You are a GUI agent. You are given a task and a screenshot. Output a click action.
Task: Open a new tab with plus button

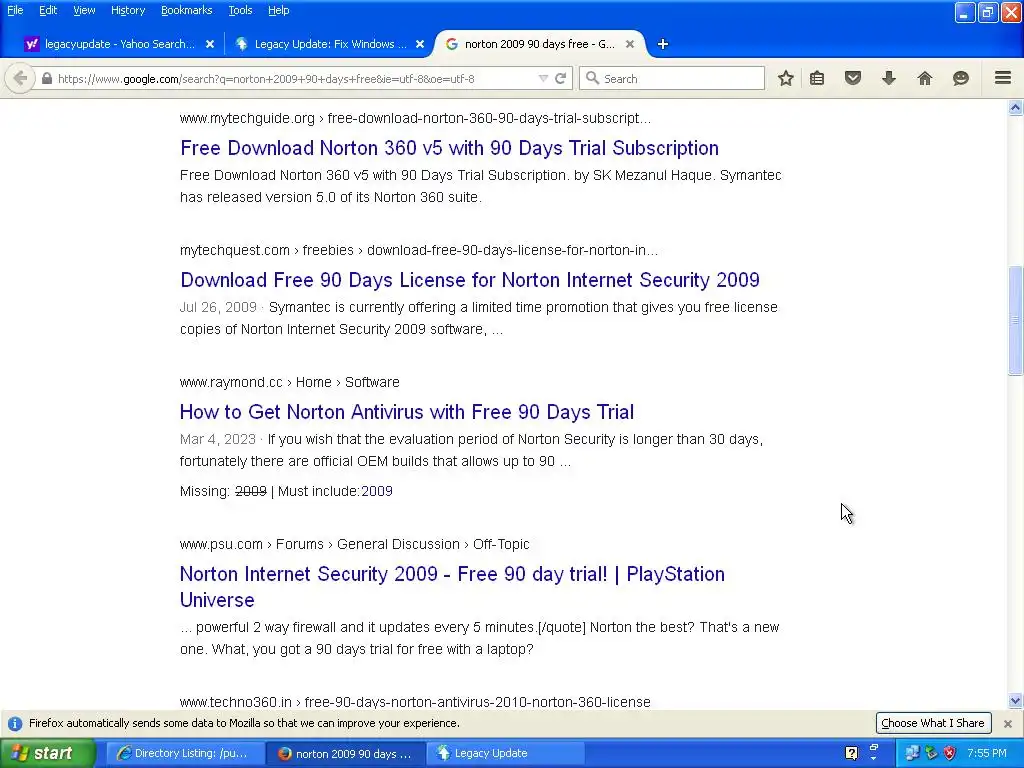(x=663, y=44)
